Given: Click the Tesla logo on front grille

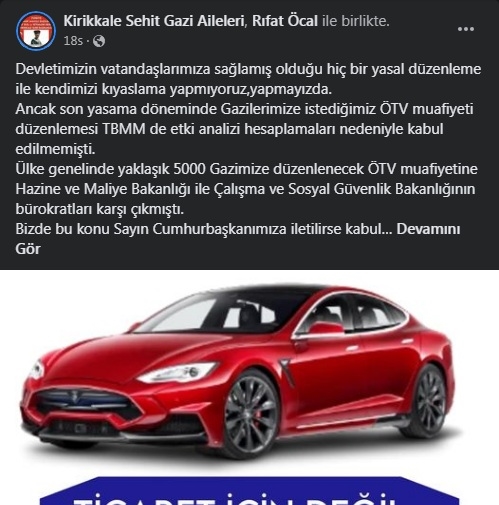Looking at the screenshot, I should tap(74, 396).
